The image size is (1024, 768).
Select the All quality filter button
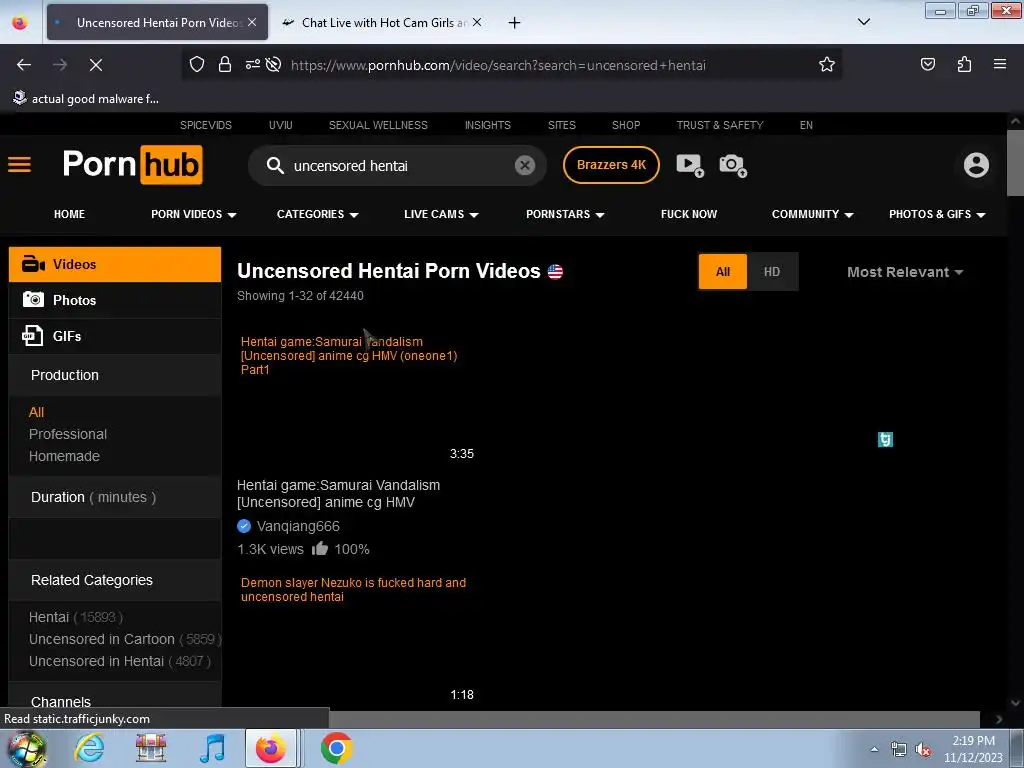pyautogui.click(x=722, y=272)
